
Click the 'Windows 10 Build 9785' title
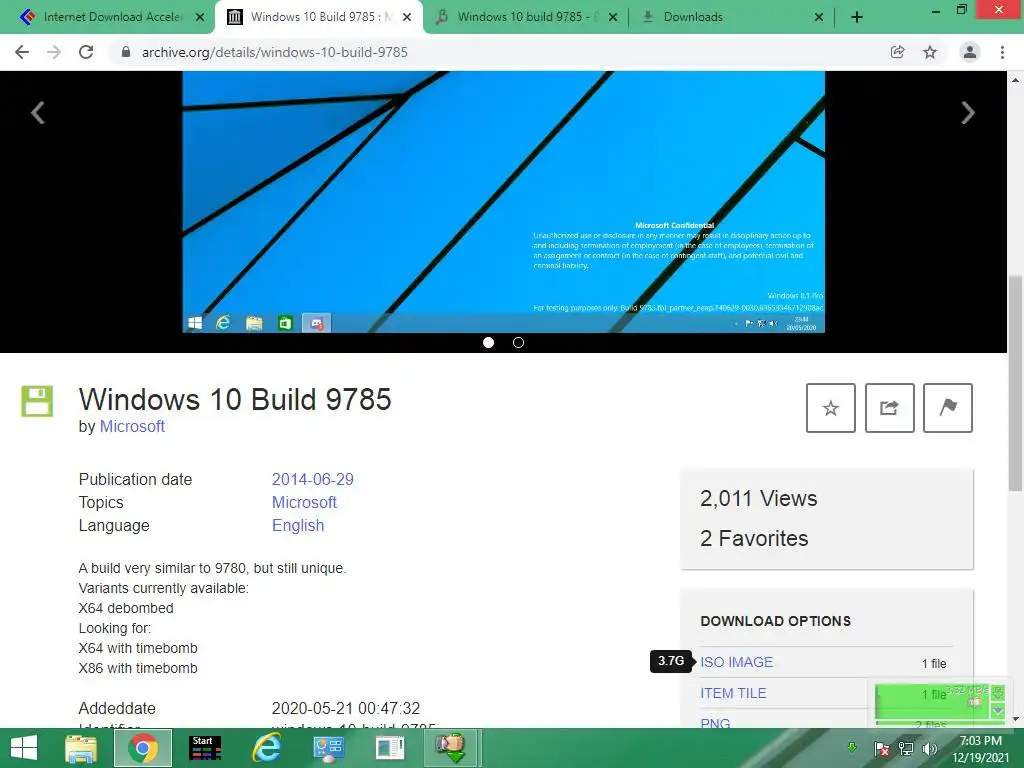235,399
